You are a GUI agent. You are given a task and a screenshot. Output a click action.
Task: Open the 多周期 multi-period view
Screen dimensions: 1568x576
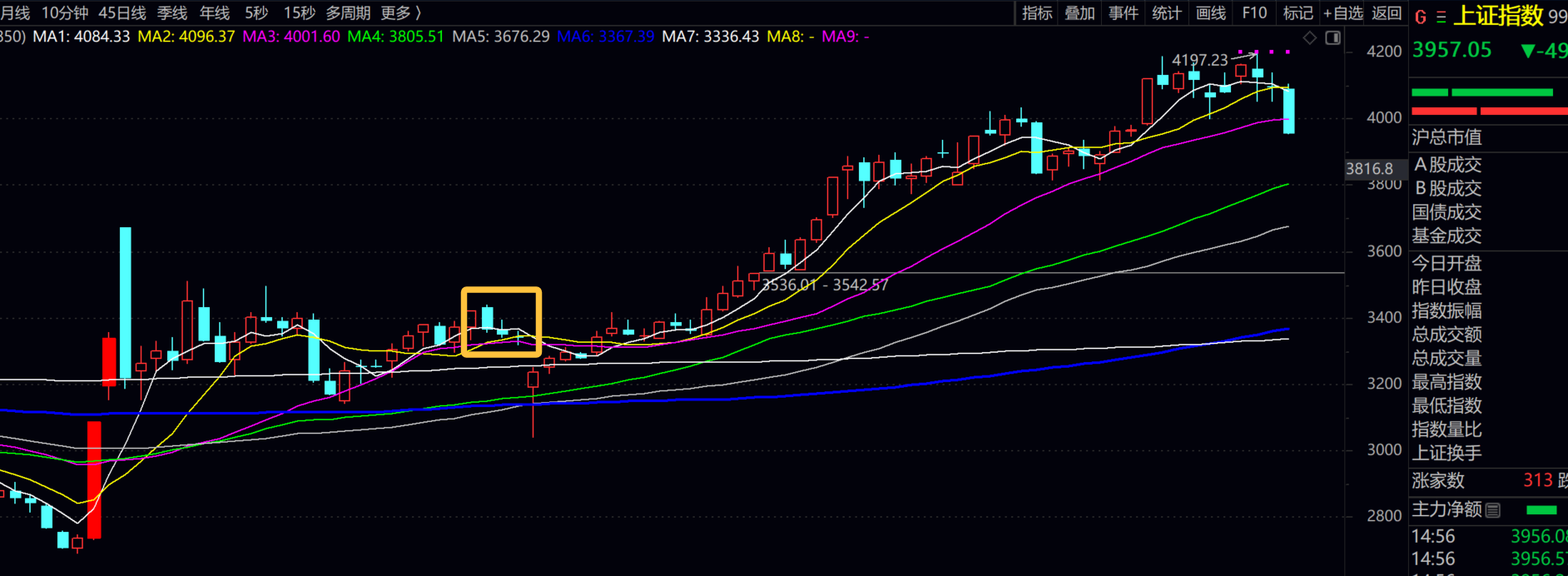(348, 13)
